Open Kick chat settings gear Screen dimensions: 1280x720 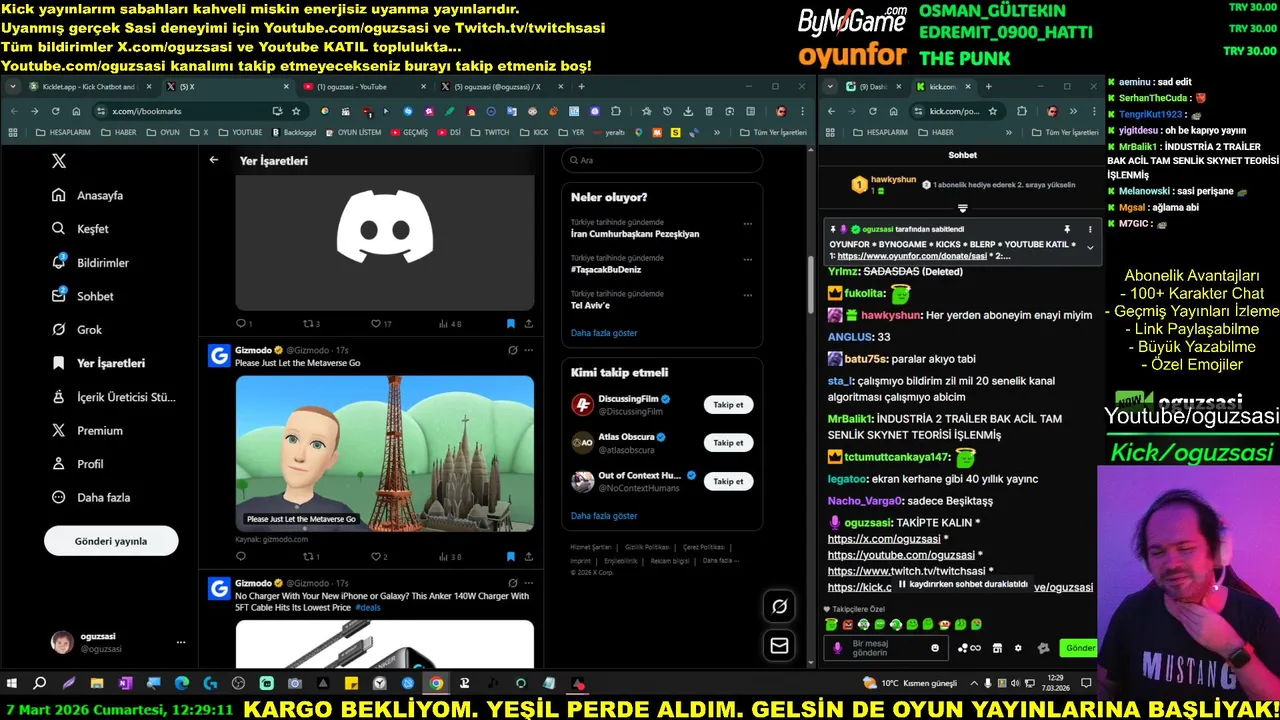[x=1018, y=648]
